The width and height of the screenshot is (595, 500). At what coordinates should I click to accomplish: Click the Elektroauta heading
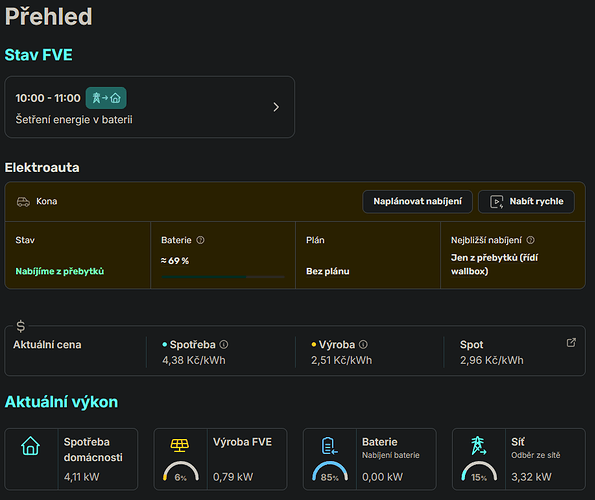(42, 167)
